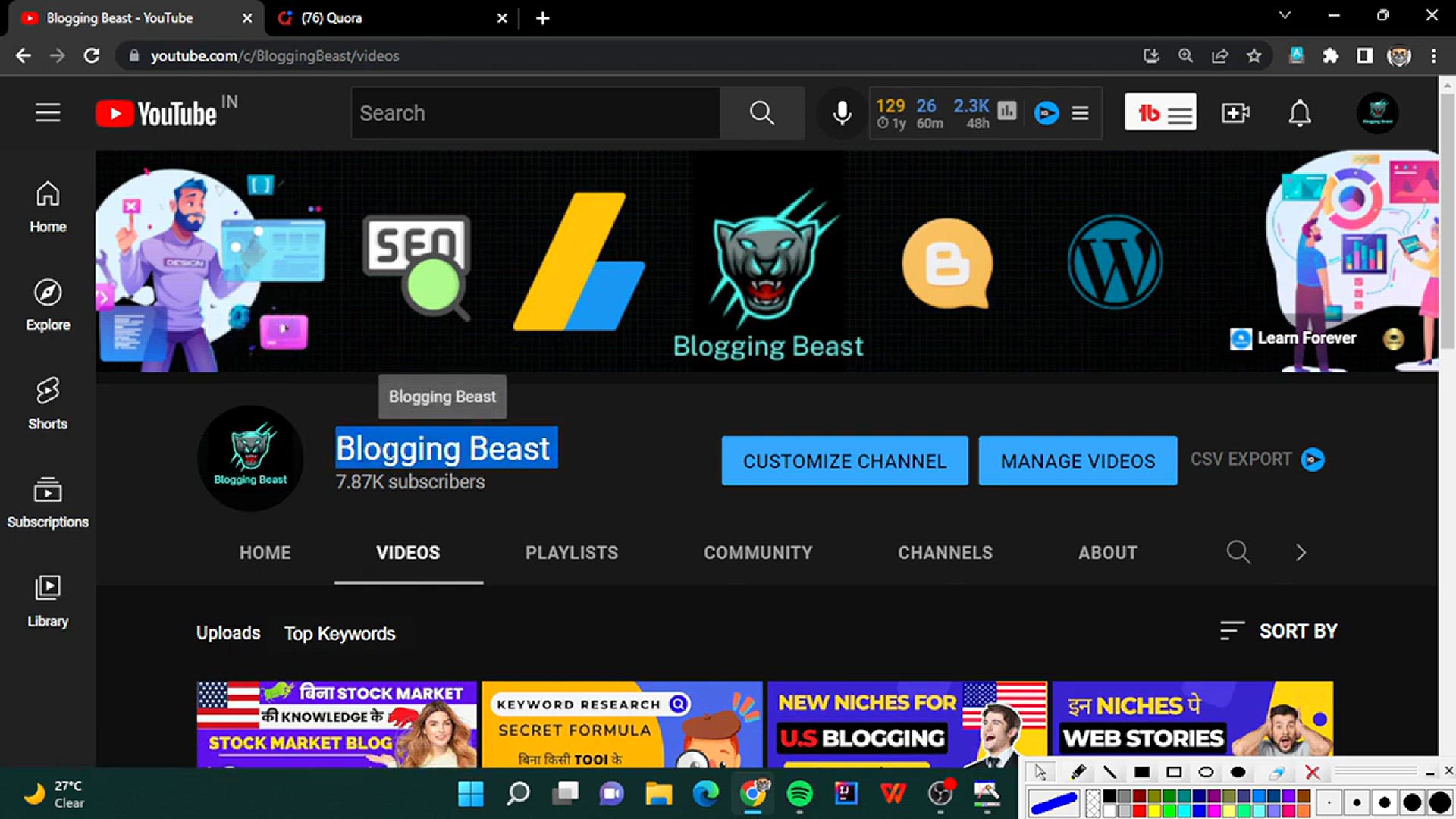Image resolution: width=1456 pixels, height=819 pixels.
Task: Select the arrow cursor tool in drawing toolbar
Action: 1040,772
